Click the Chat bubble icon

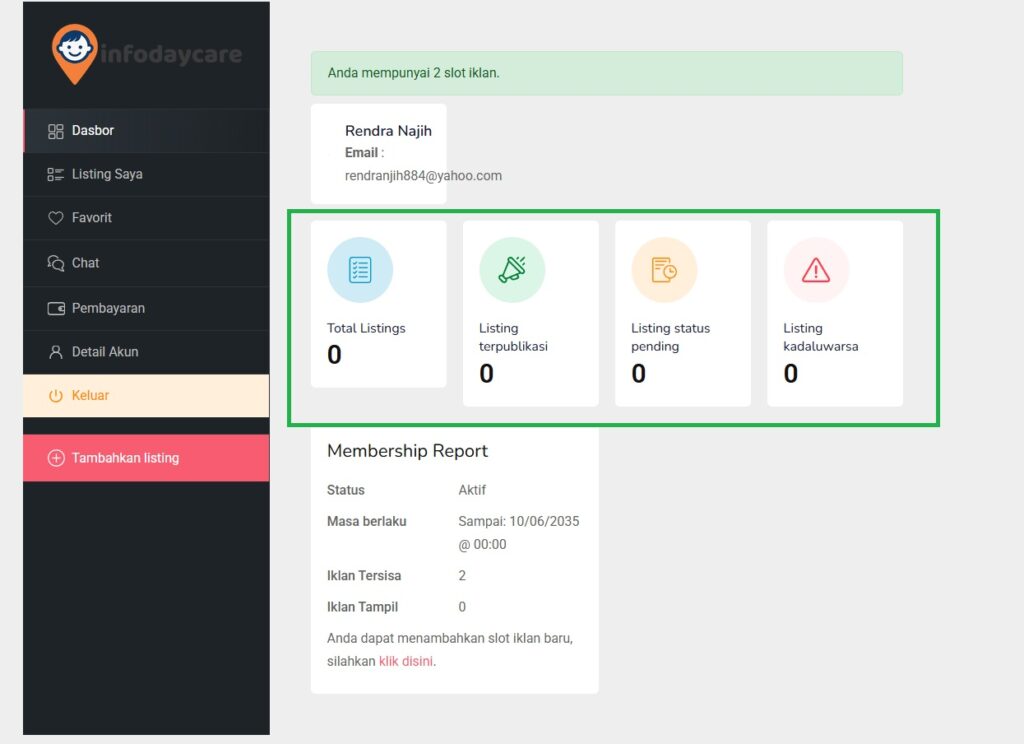pos(56,263)
